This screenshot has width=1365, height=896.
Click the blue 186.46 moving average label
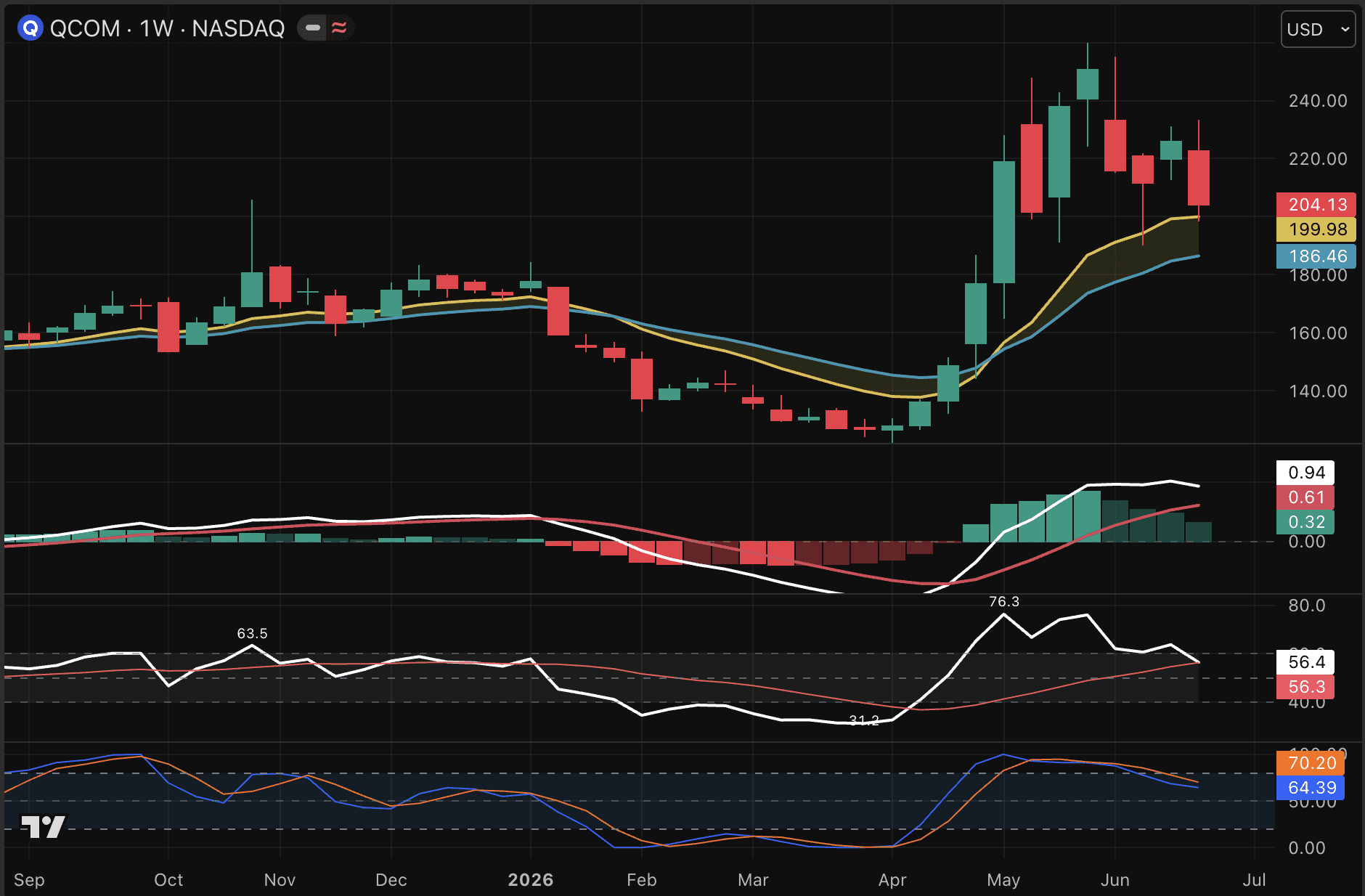tap(1316, 256)
